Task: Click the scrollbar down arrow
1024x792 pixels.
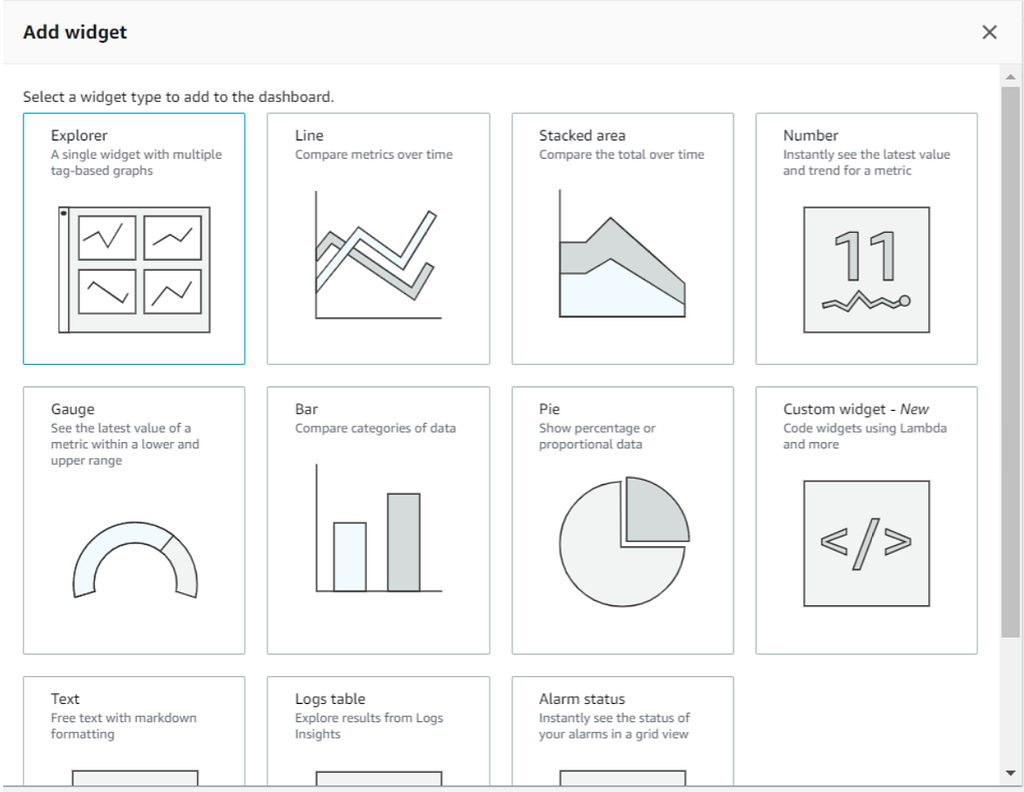Action: pyautogui.click(x=1010, y=773)
